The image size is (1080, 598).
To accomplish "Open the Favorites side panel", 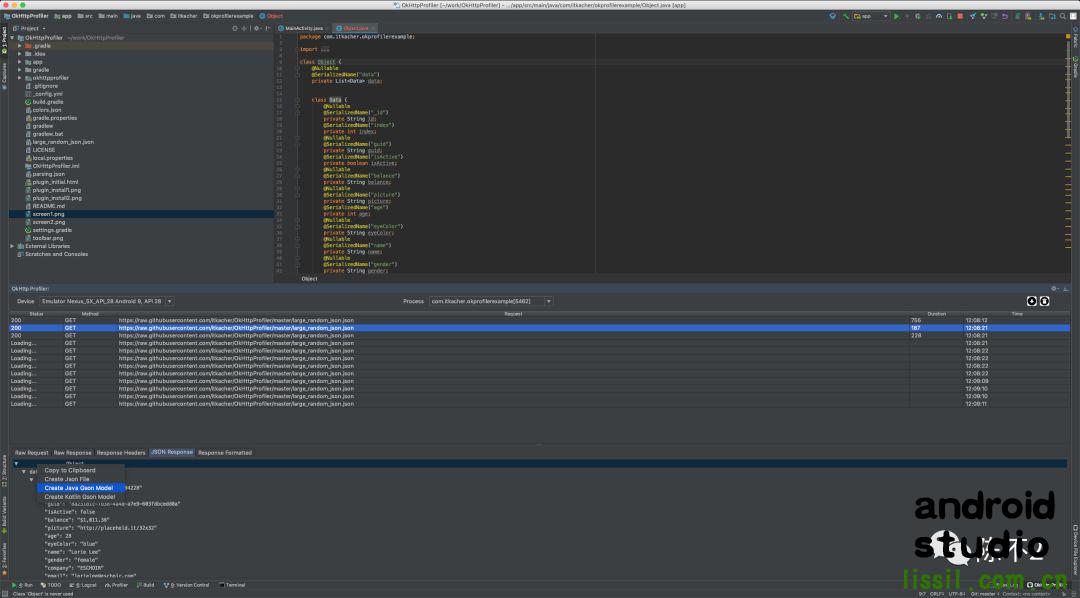I will point(3,558).
